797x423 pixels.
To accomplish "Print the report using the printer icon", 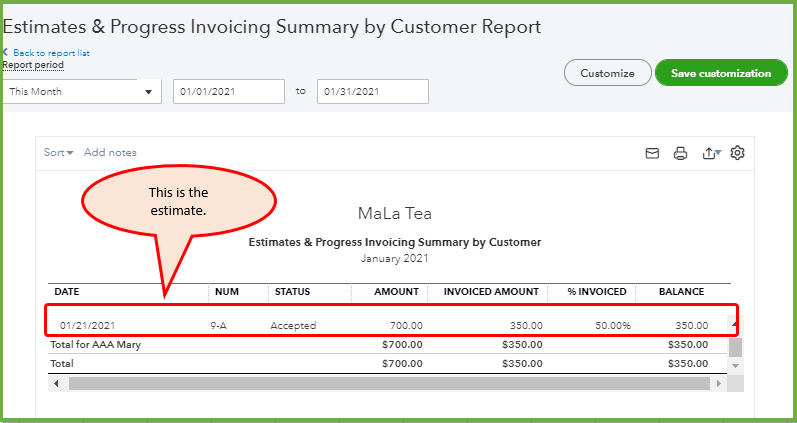I will pyautogui.click(x=681, y=153).
